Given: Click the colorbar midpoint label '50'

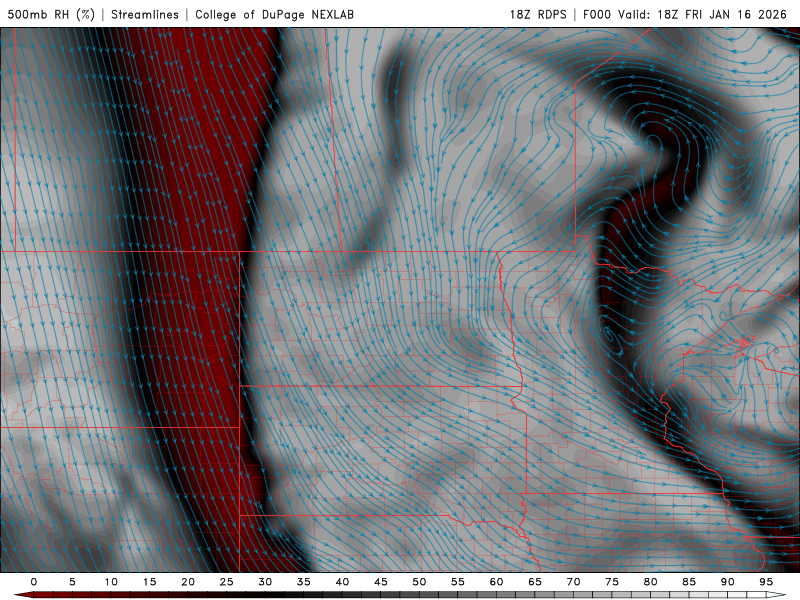Looking at the screenshot, I should [419, 582].
